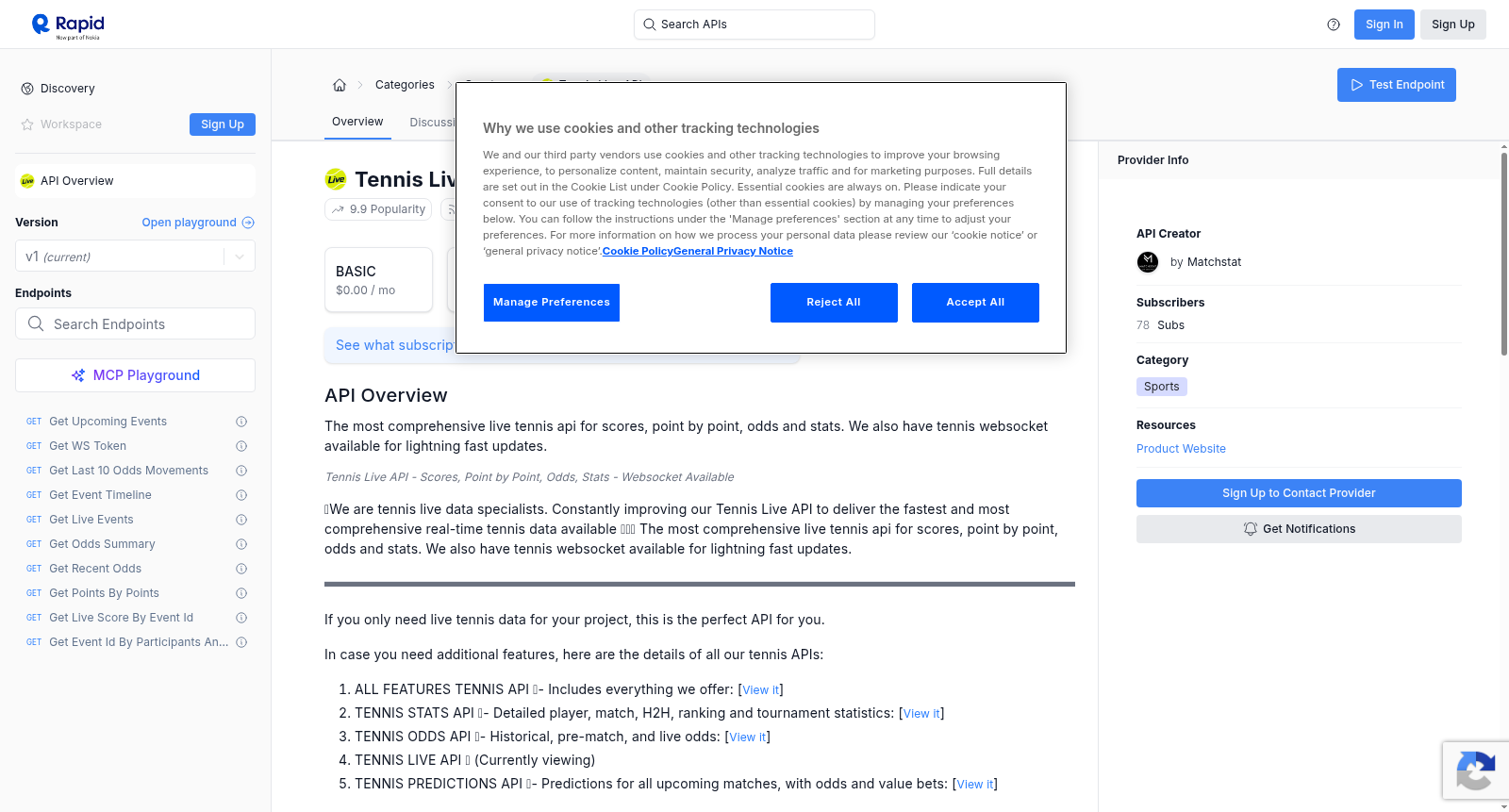Click Get Notifications button
This screenshot has height=812, width=1509.
[x=1299, y=529]
